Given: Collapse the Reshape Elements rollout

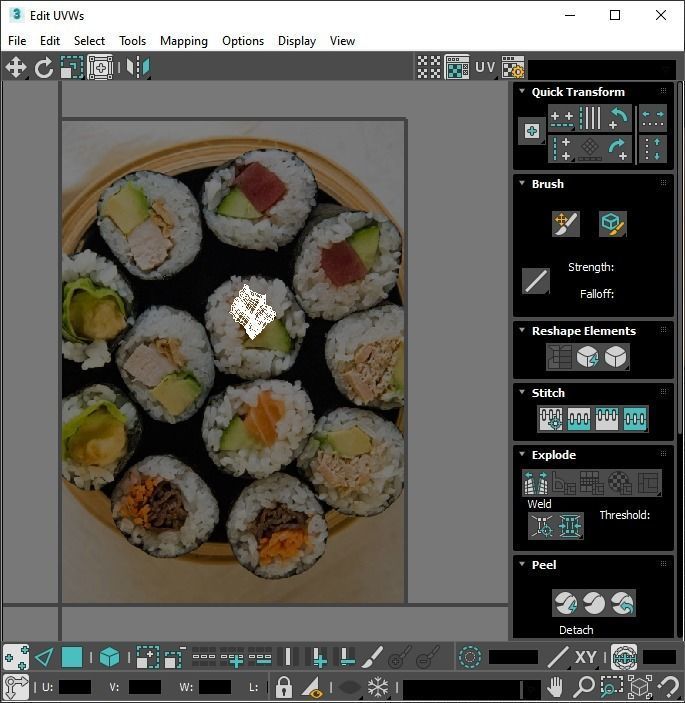Looking at the screenshot, I should 522,330.
